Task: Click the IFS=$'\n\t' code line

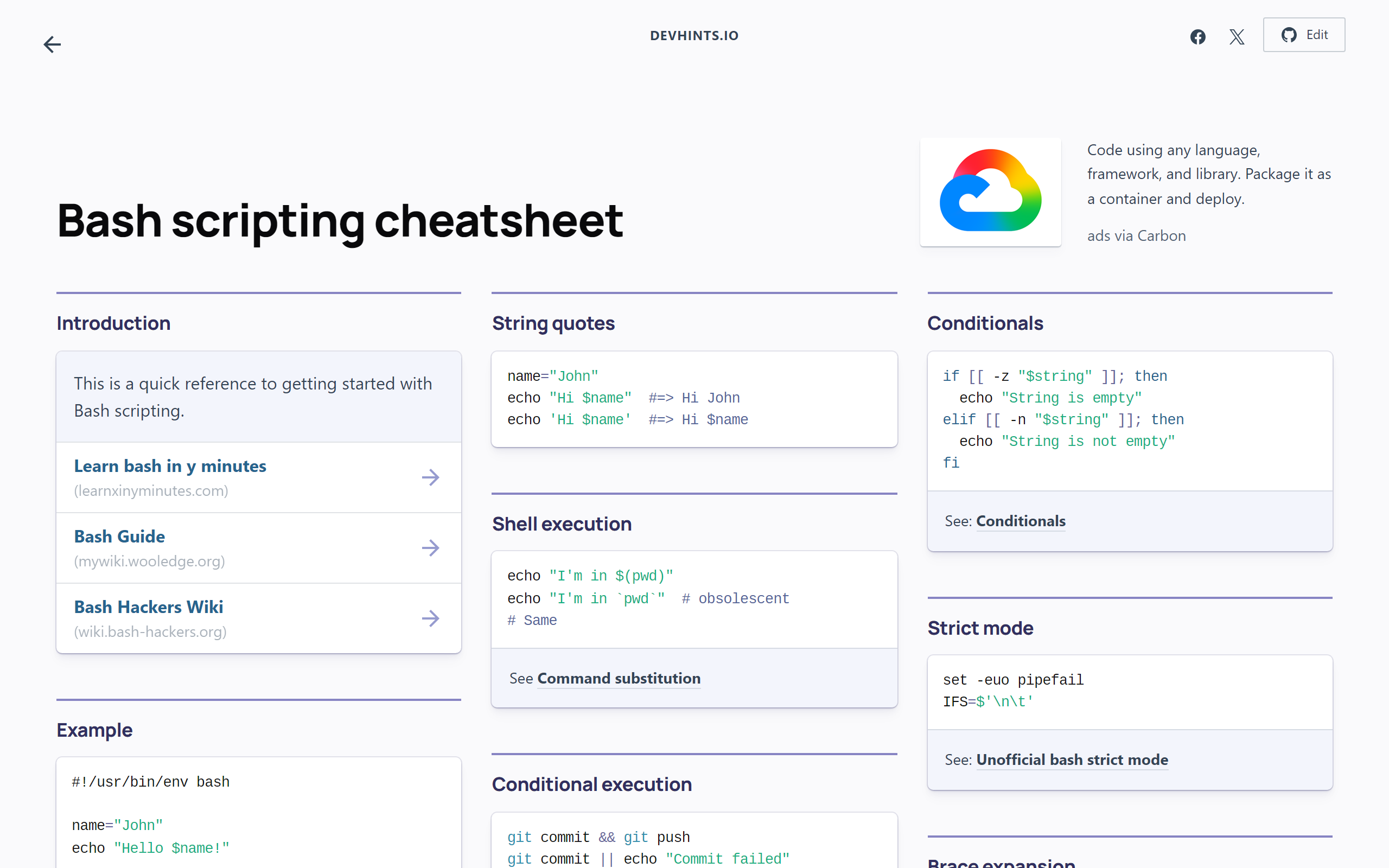Action: (x=988, y=702)
